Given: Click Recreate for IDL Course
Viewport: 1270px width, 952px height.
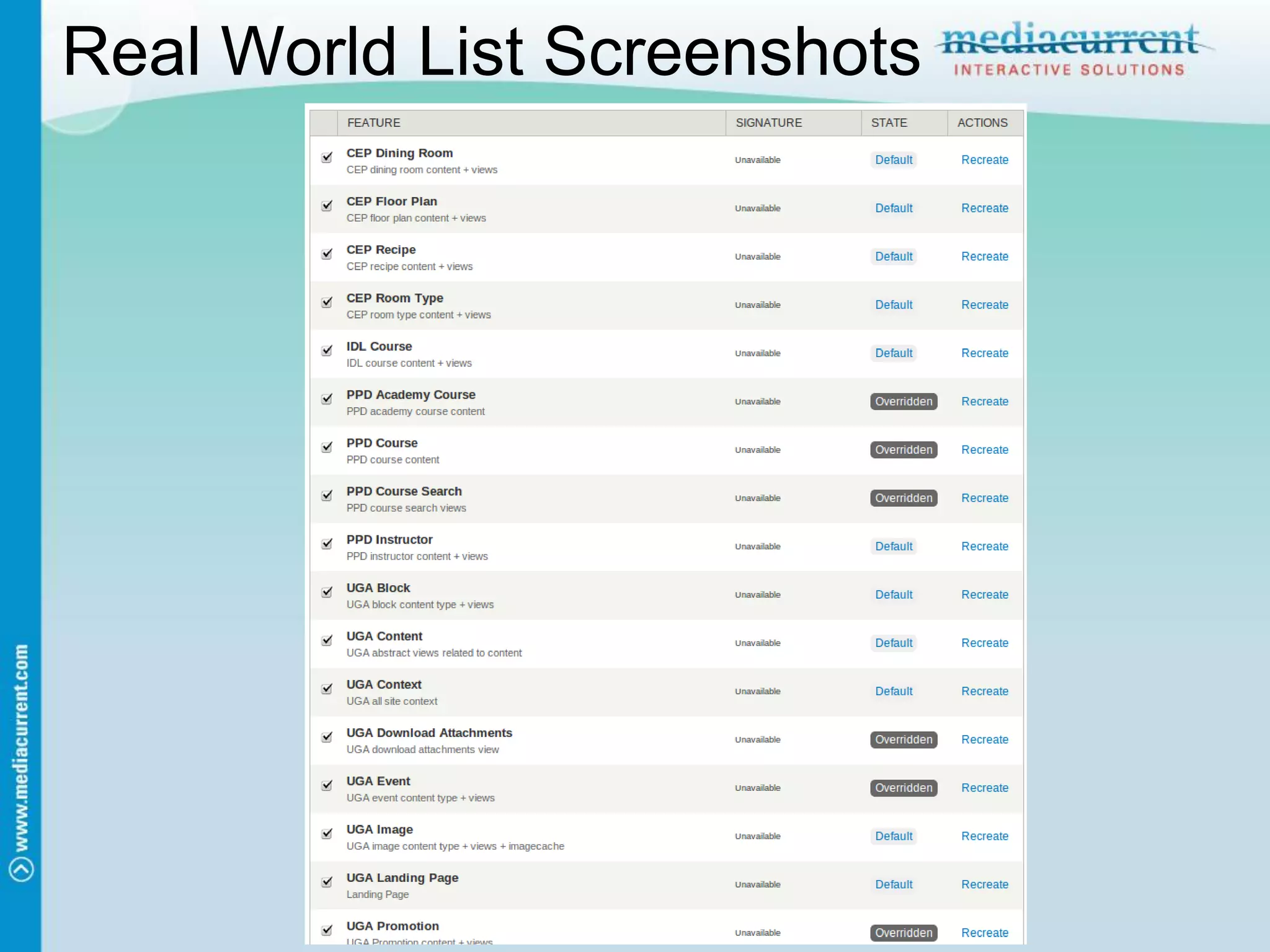Looking at the screenshot, I should click(x=985, y=353).
